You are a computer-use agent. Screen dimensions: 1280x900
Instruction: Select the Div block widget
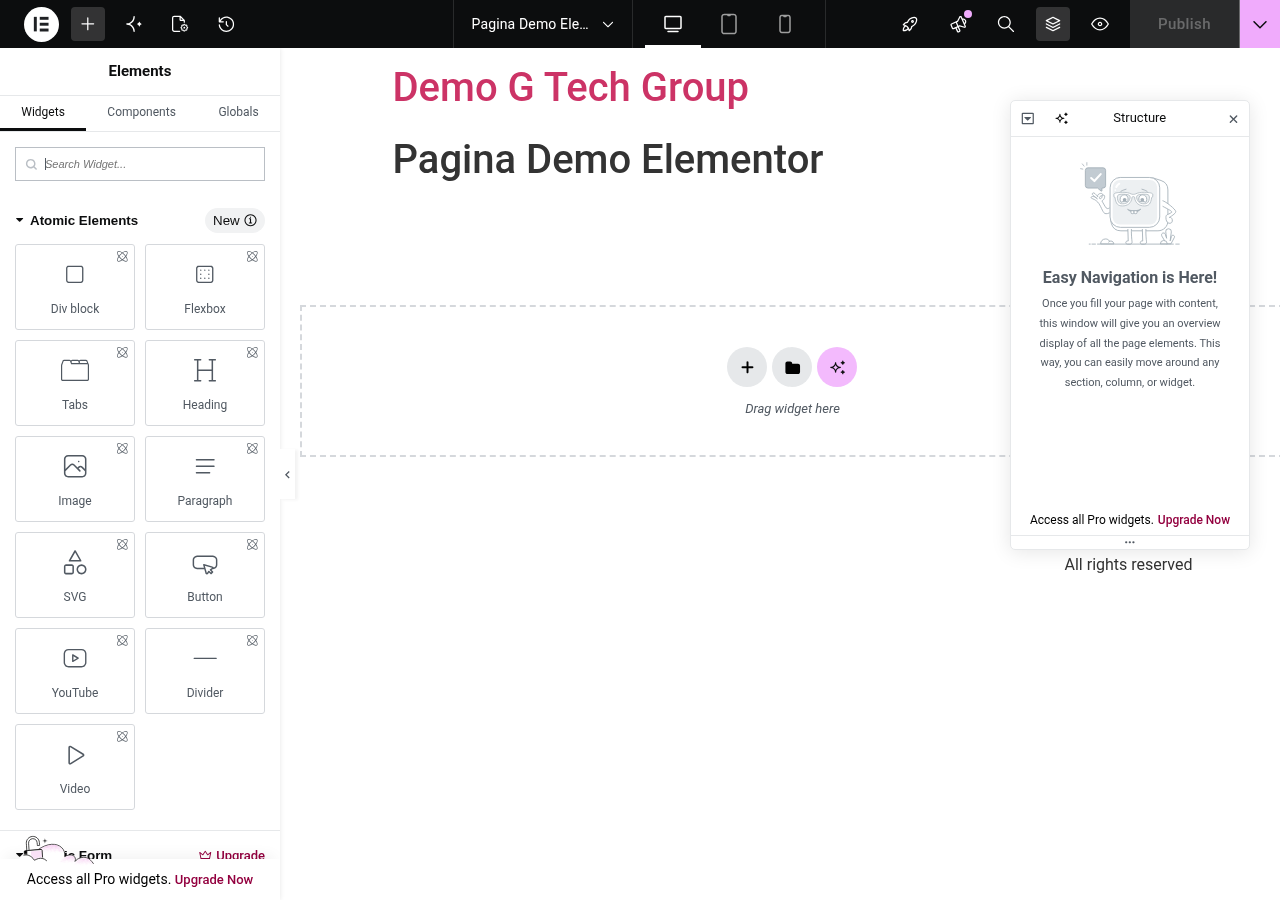click(75, 287)
